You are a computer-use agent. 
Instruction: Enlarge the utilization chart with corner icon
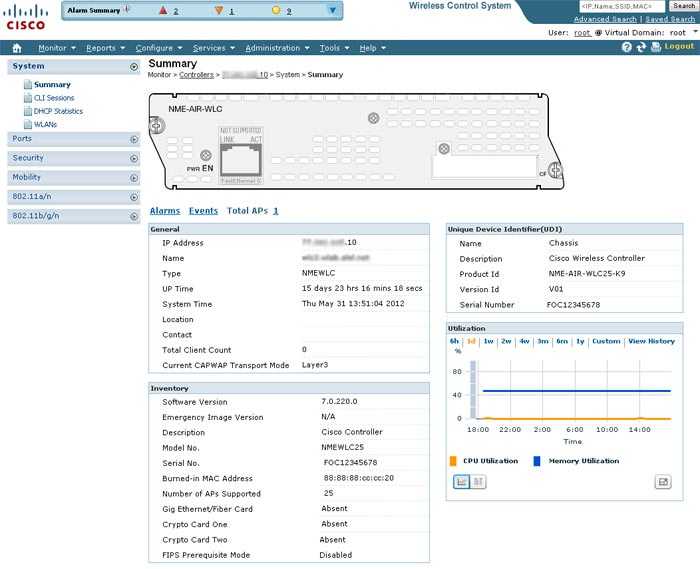663,482
